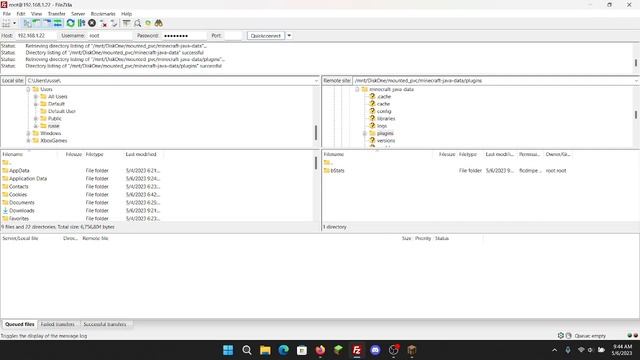Open File Explorer from the taskbar
Viewport: 640px width, 360px height.
pyautogui.click(x=265, y=350)
